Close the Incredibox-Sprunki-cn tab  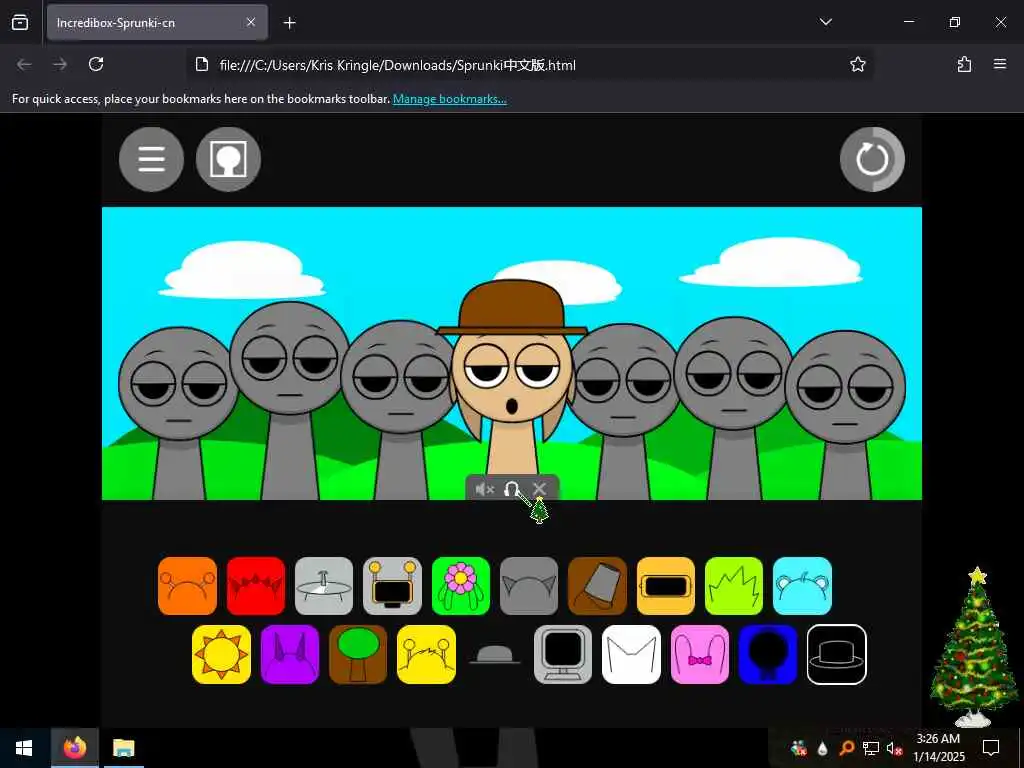click(251, 23)
